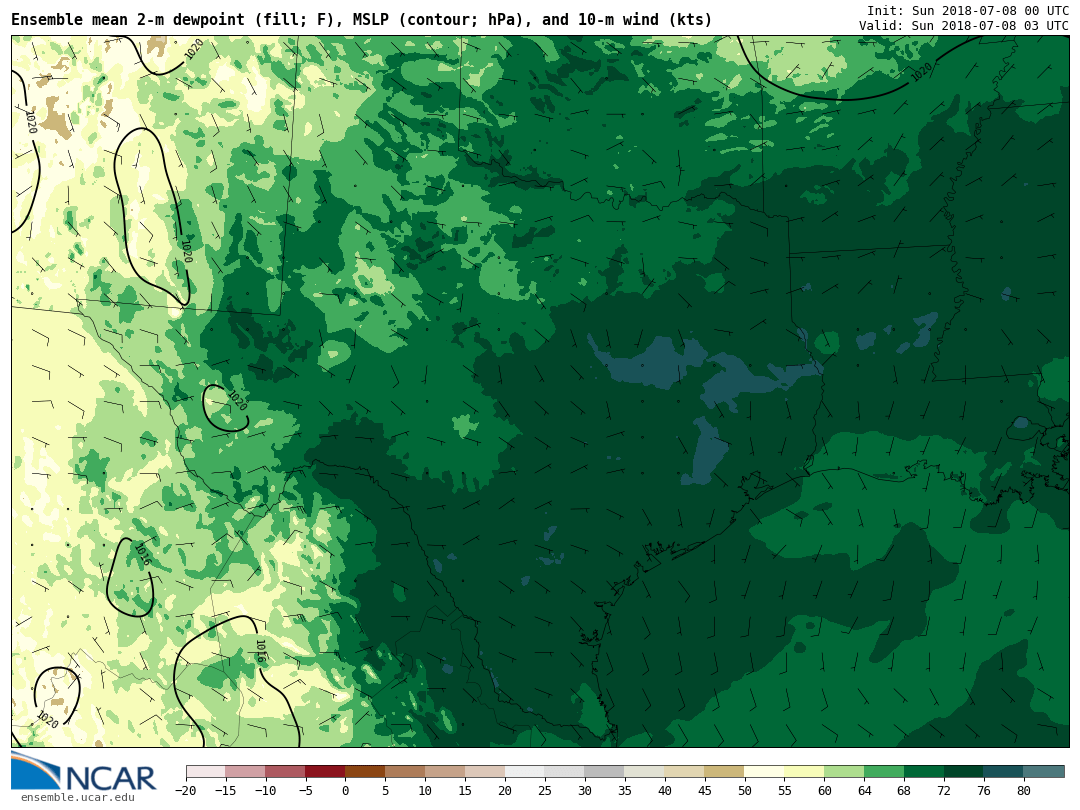
Task: Pick the green swatch between 68 and 72
Action: [924, 772]
